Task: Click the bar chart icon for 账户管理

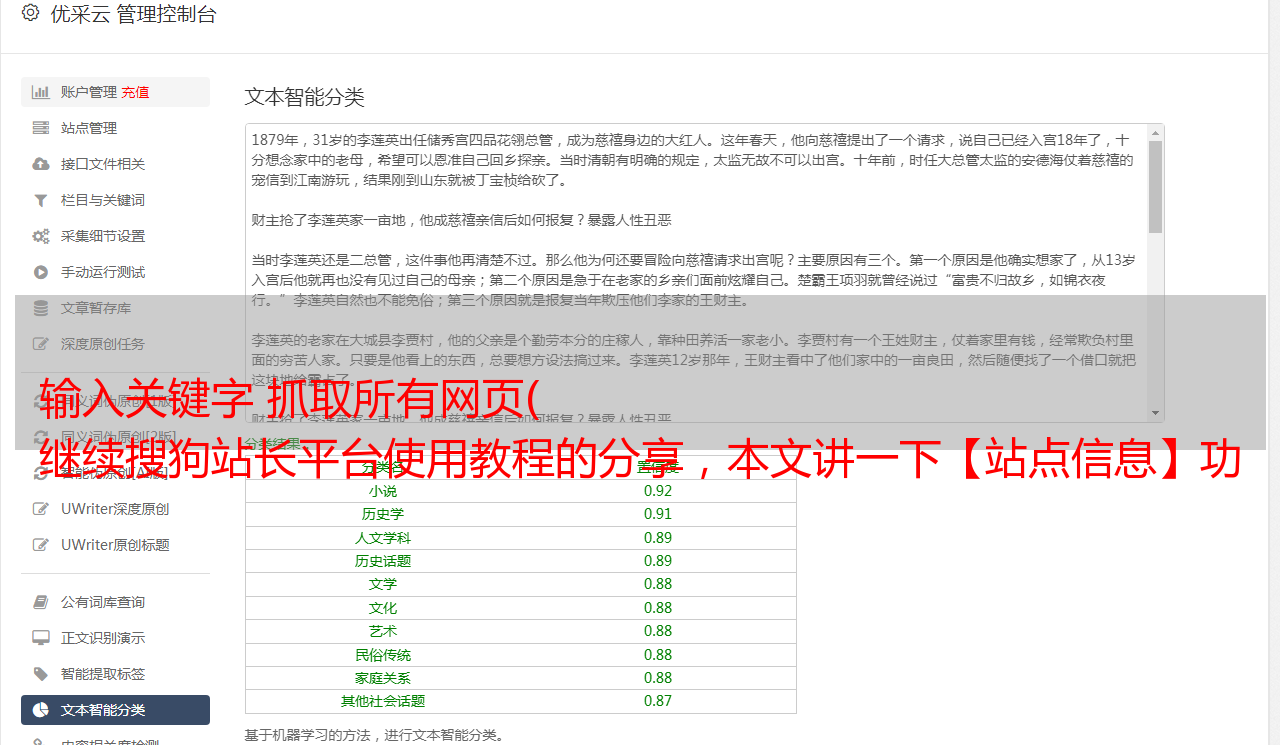Action: [41, 92]
